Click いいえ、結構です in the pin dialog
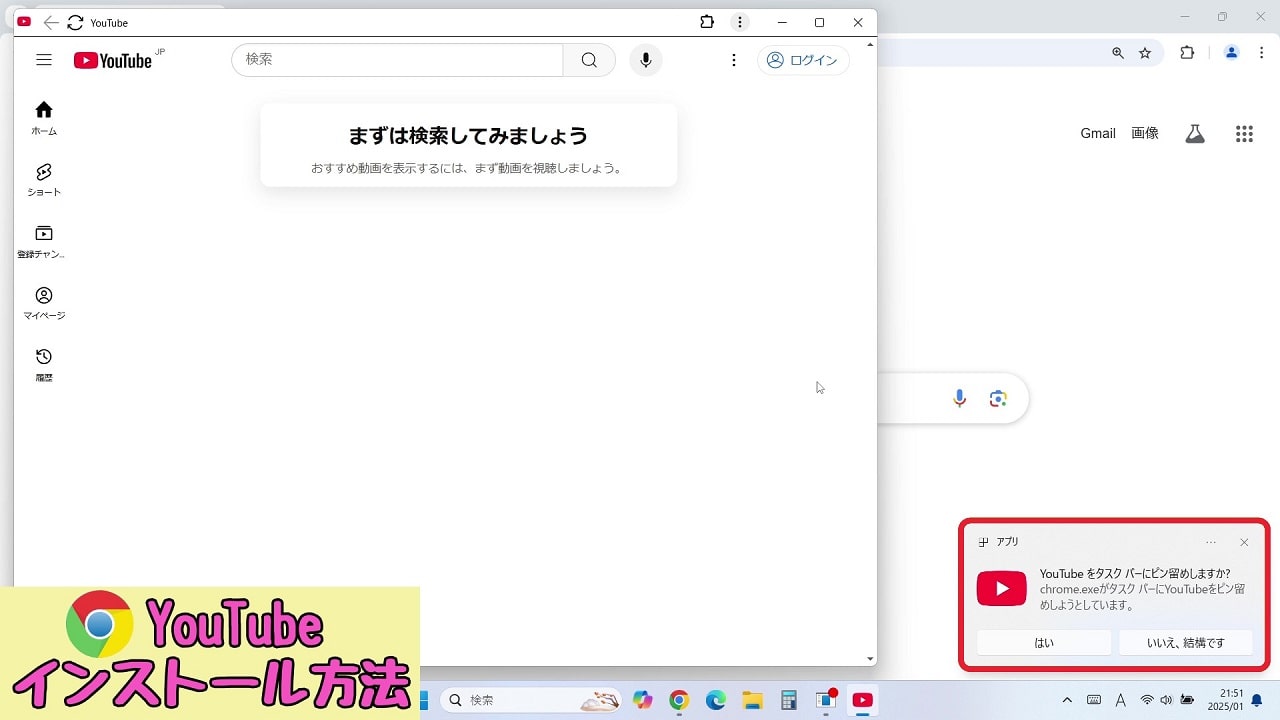Viewport: 1280px width, 720px height. point(1186,643)
